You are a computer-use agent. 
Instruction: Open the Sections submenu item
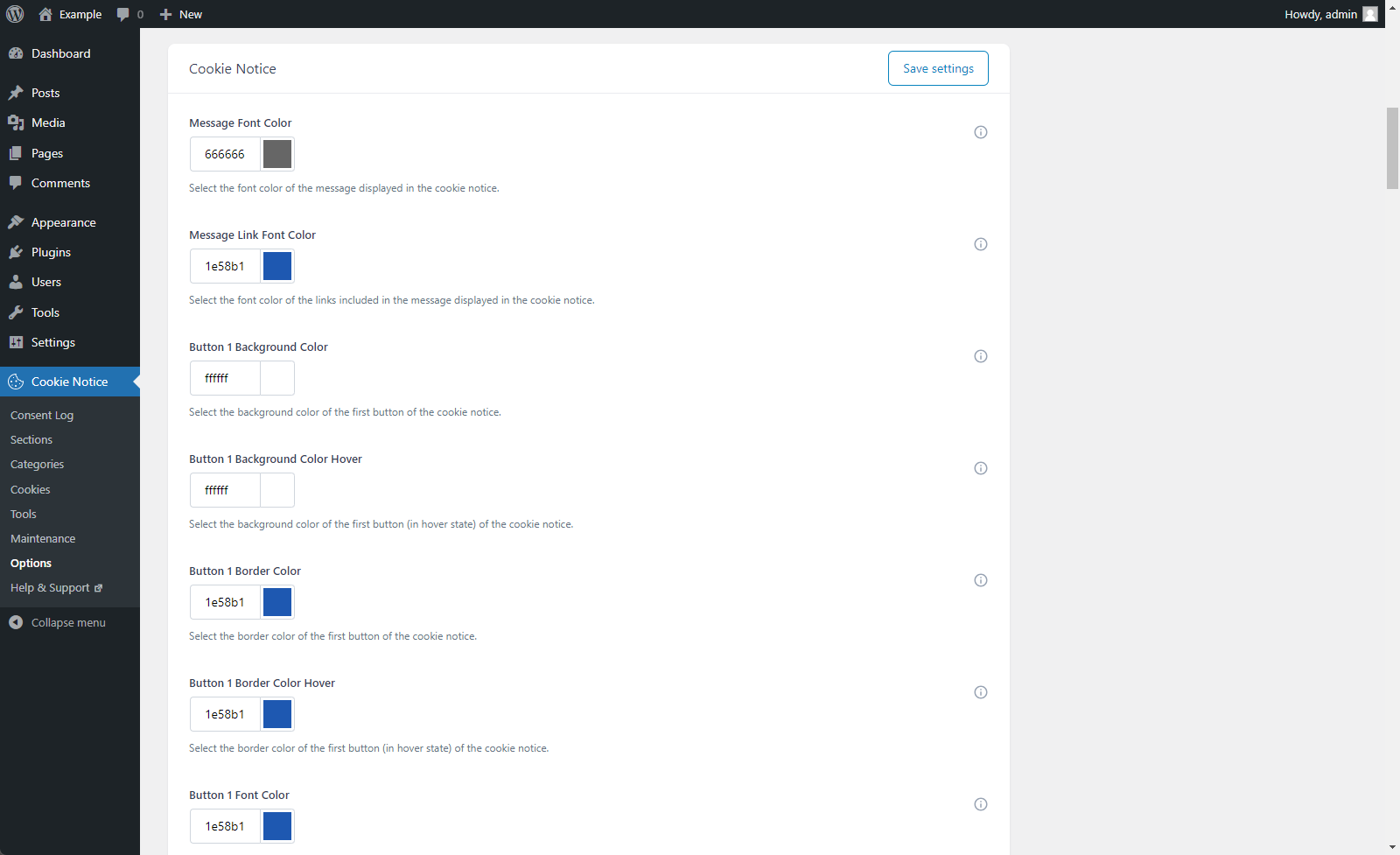[x=31, y=439]
